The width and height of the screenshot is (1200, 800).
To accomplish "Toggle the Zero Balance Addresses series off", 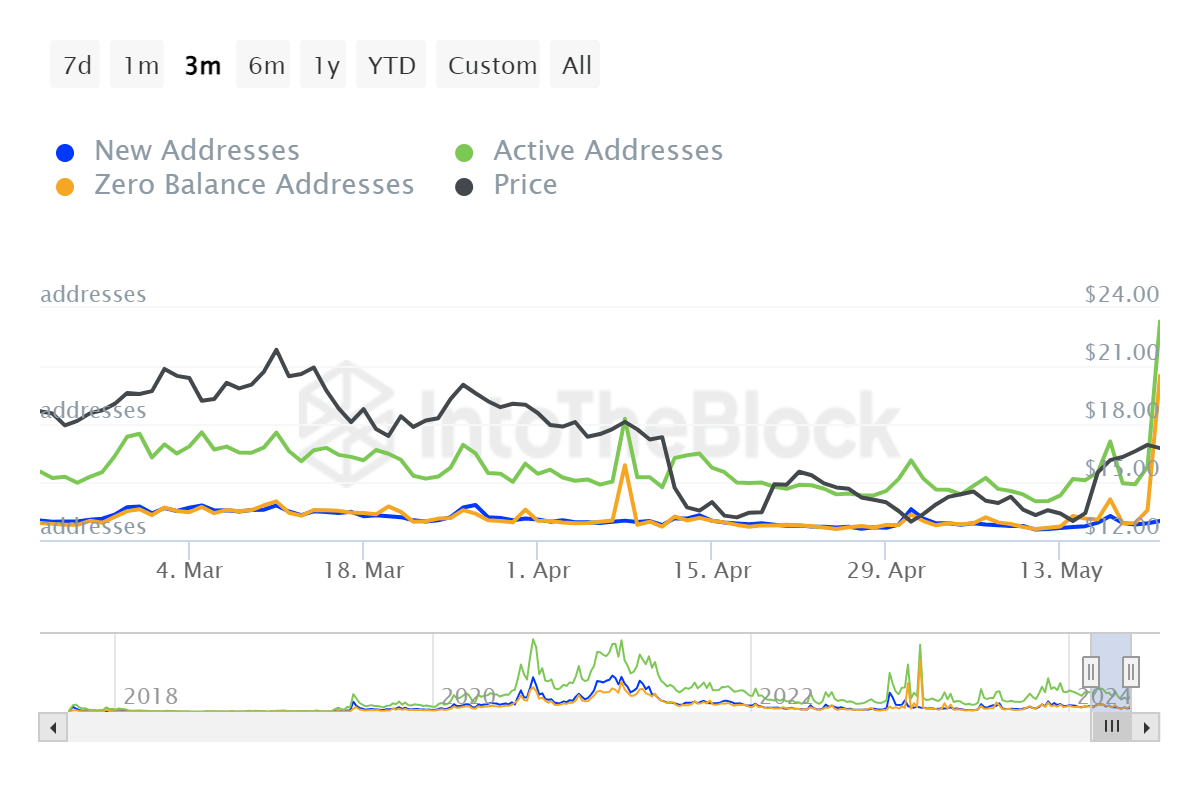I will [x=254, y=184].
